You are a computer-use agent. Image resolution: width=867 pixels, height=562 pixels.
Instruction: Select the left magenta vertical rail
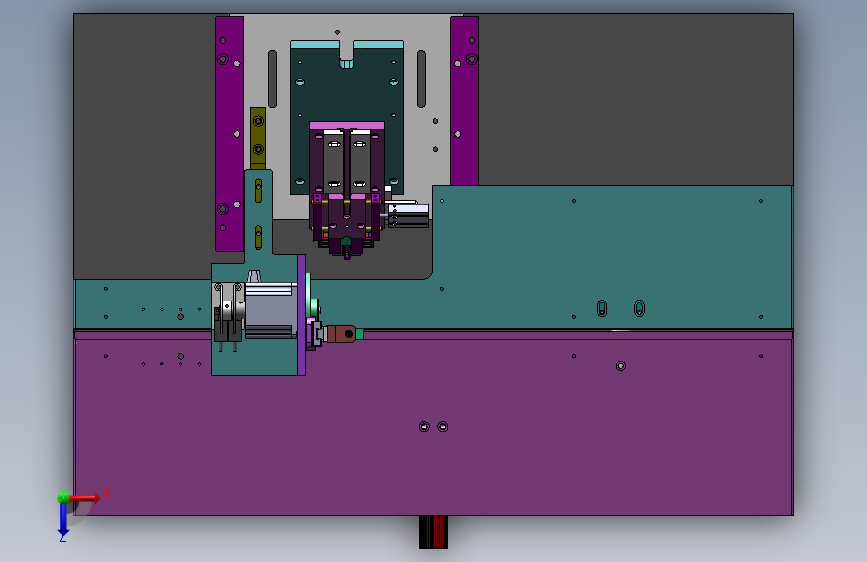tap(229, 134)
